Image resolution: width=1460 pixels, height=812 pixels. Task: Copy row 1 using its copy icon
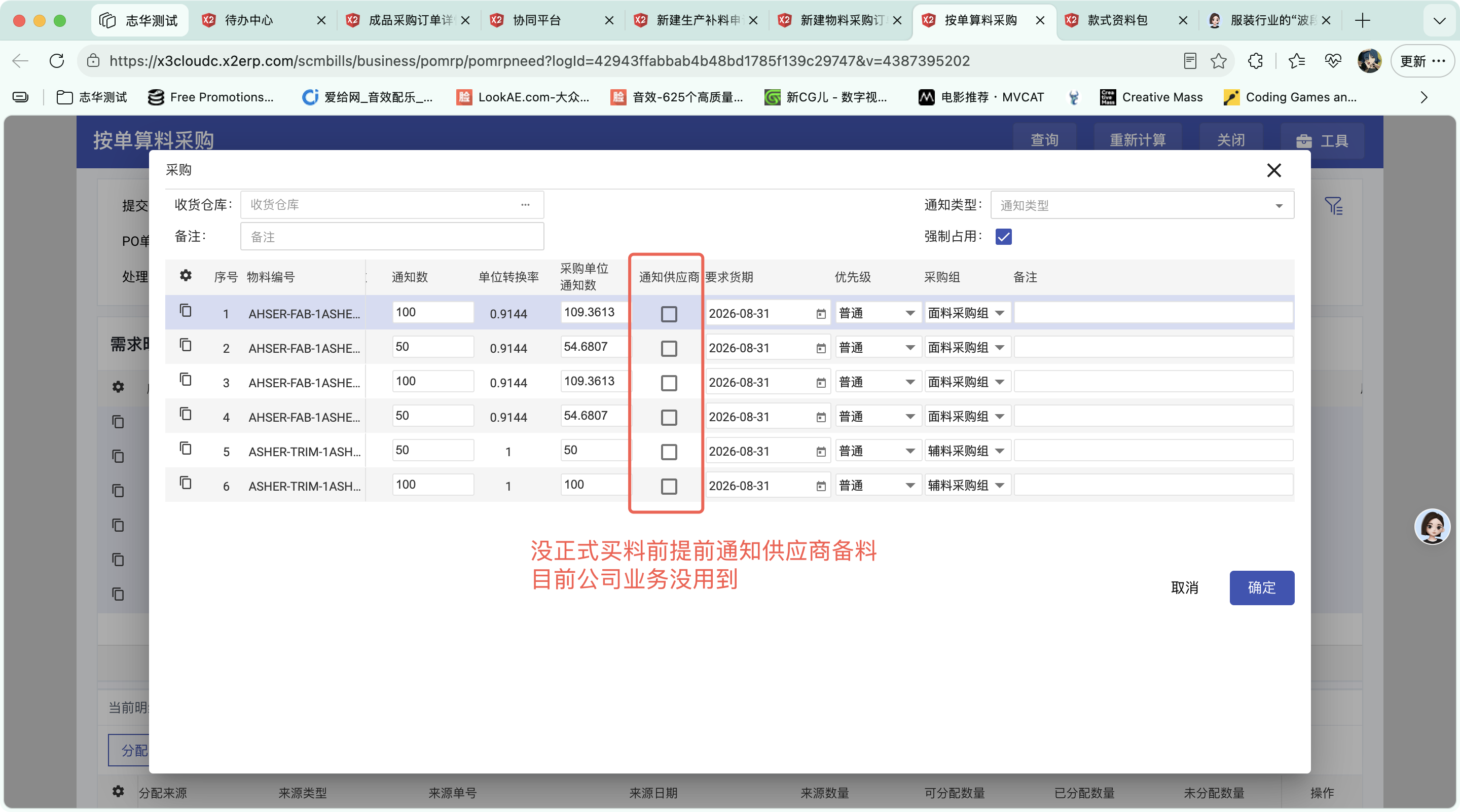(186, 311)
